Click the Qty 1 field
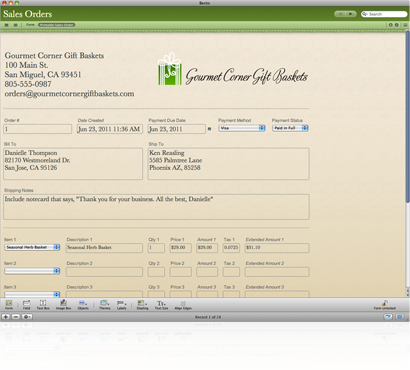This screenshot has width=410, height=370. (x=156, y=248)
